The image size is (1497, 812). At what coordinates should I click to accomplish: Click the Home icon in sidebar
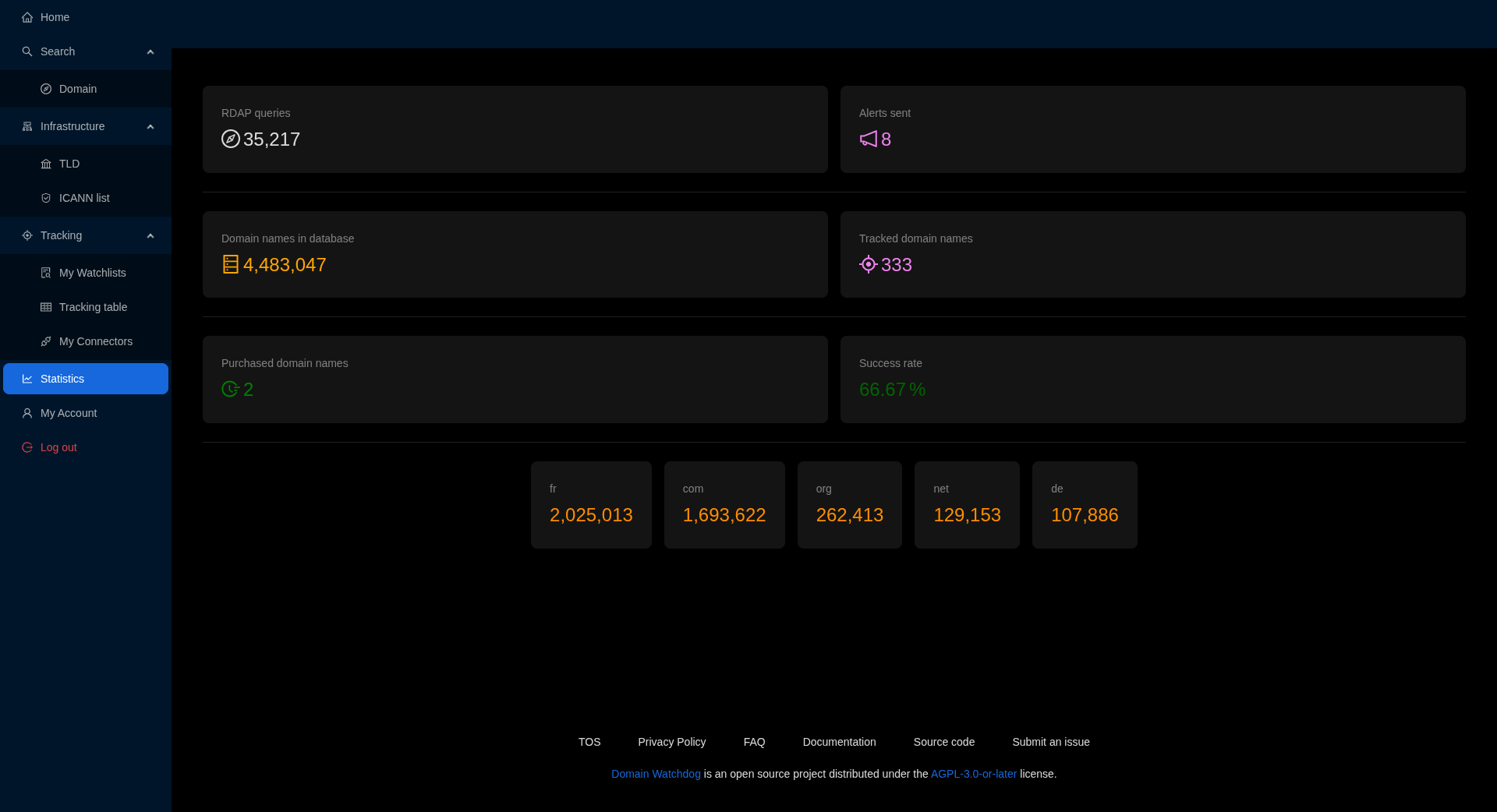point(26,17)
